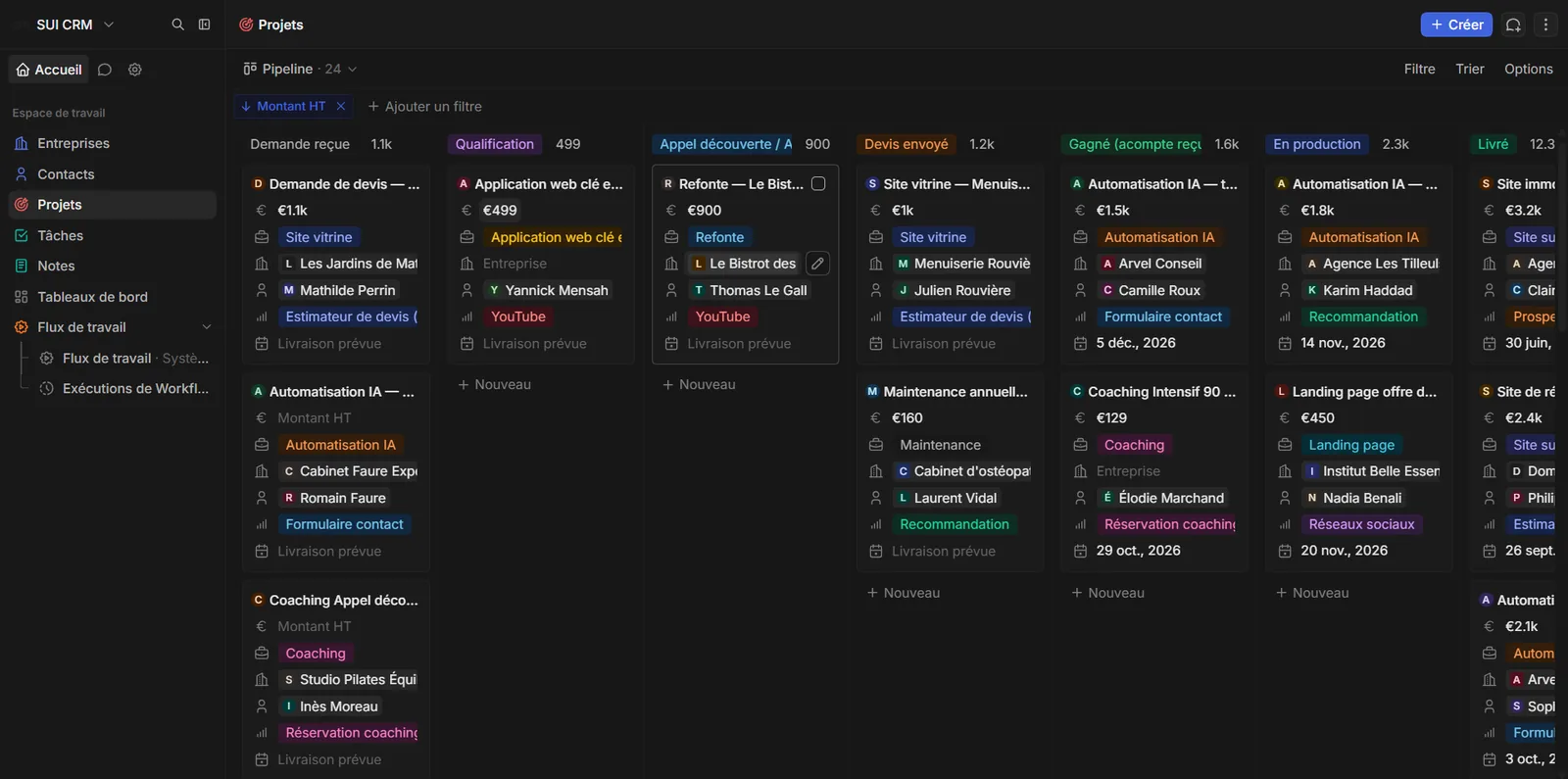Image resolution: width=1568 pixels, height=779 pixels.
Task: Click the Contacts person icon in sidebar
Action: 22,174
